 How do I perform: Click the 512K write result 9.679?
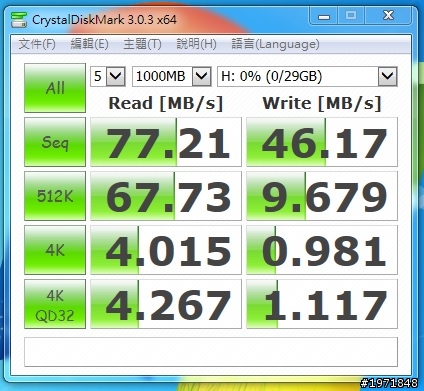(322, 196)
